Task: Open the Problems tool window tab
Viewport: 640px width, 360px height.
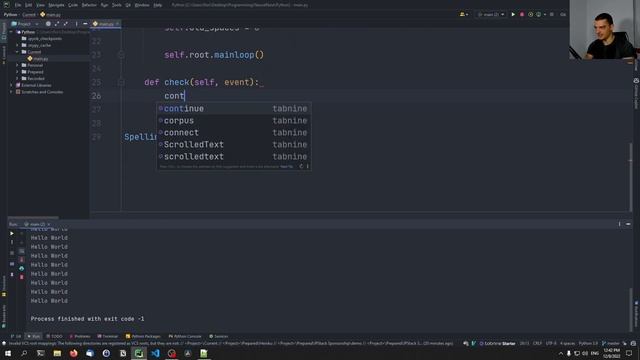Action: [80, 336]
